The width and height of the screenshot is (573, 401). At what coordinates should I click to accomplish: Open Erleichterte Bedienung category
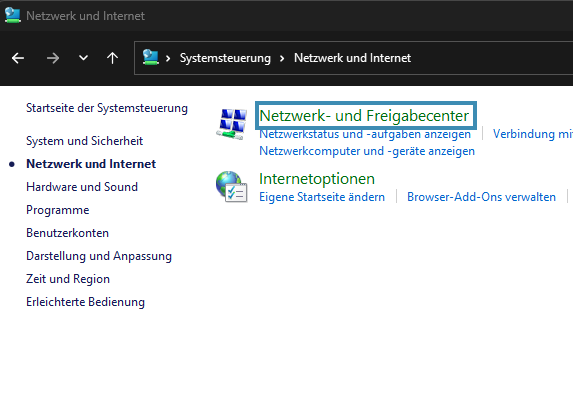click(86, 302)
